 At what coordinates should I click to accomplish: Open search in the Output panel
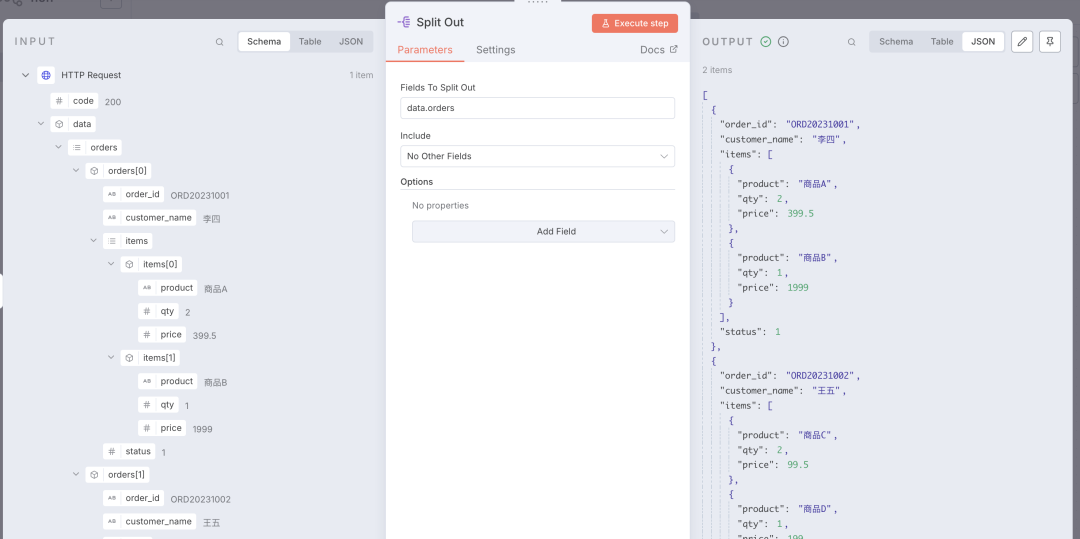(x=852, y=42)
